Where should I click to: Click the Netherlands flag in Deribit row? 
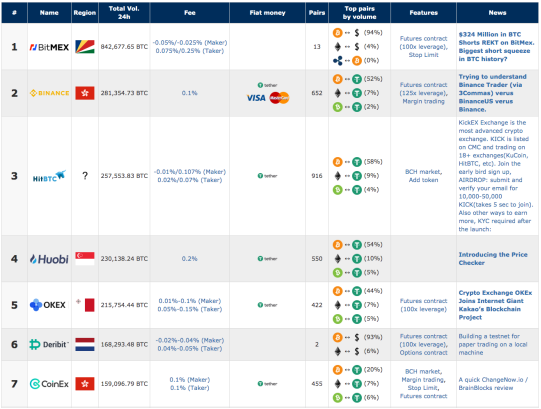click(85, 344)
